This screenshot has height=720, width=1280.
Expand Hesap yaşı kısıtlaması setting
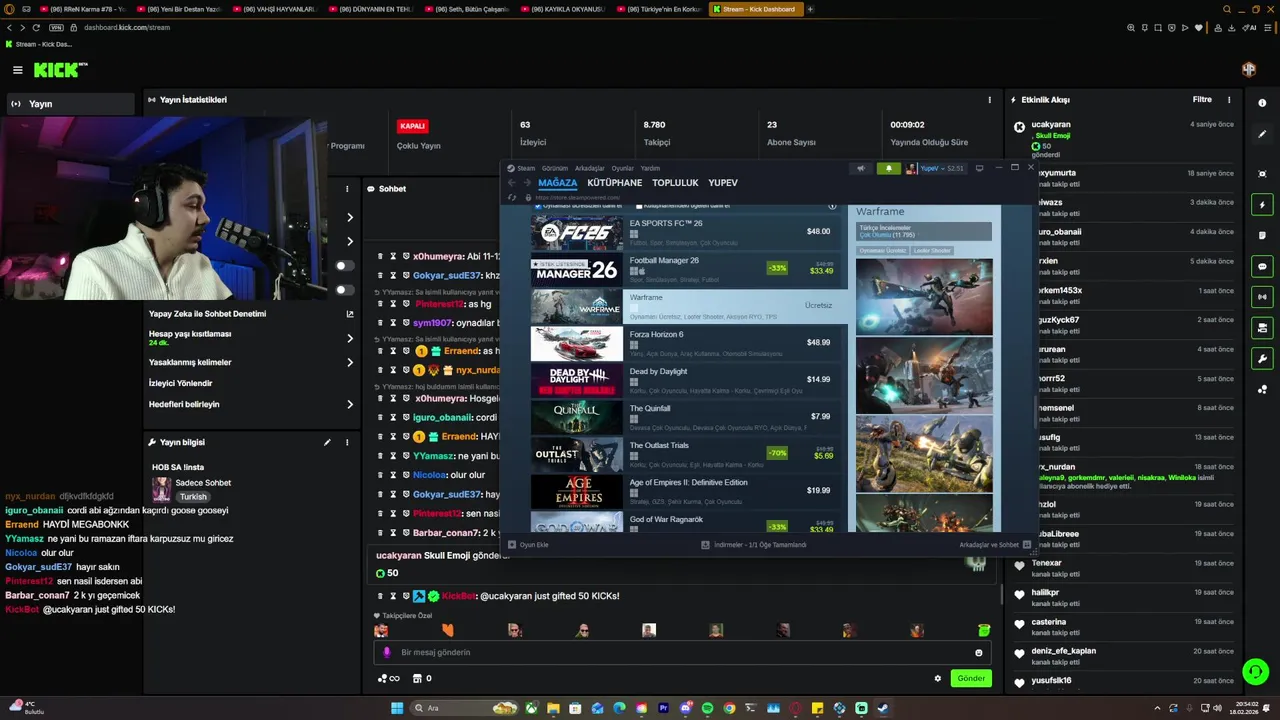[x=350, y=338]
